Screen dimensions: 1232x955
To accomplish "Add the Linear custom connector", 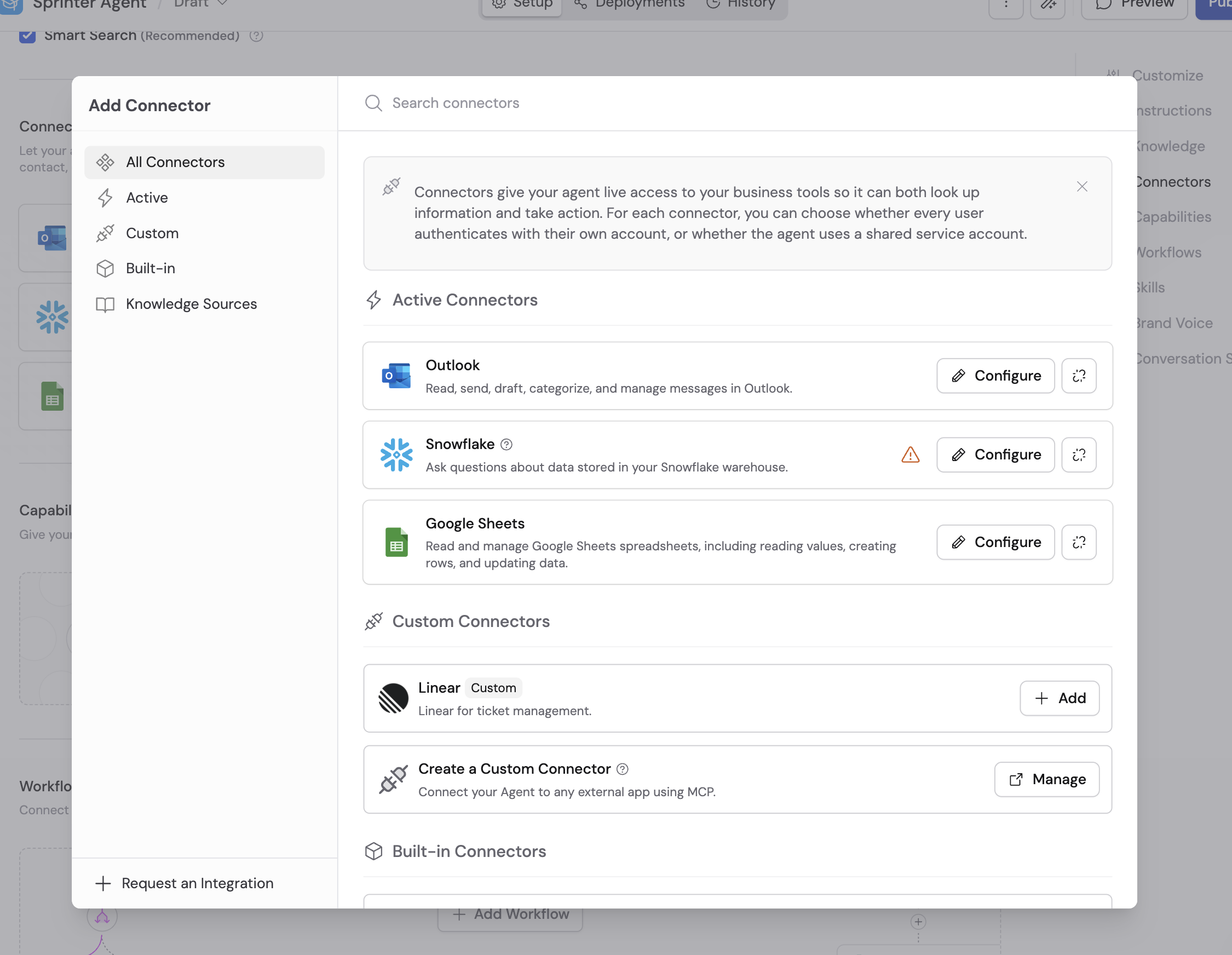I will 1059,698.
